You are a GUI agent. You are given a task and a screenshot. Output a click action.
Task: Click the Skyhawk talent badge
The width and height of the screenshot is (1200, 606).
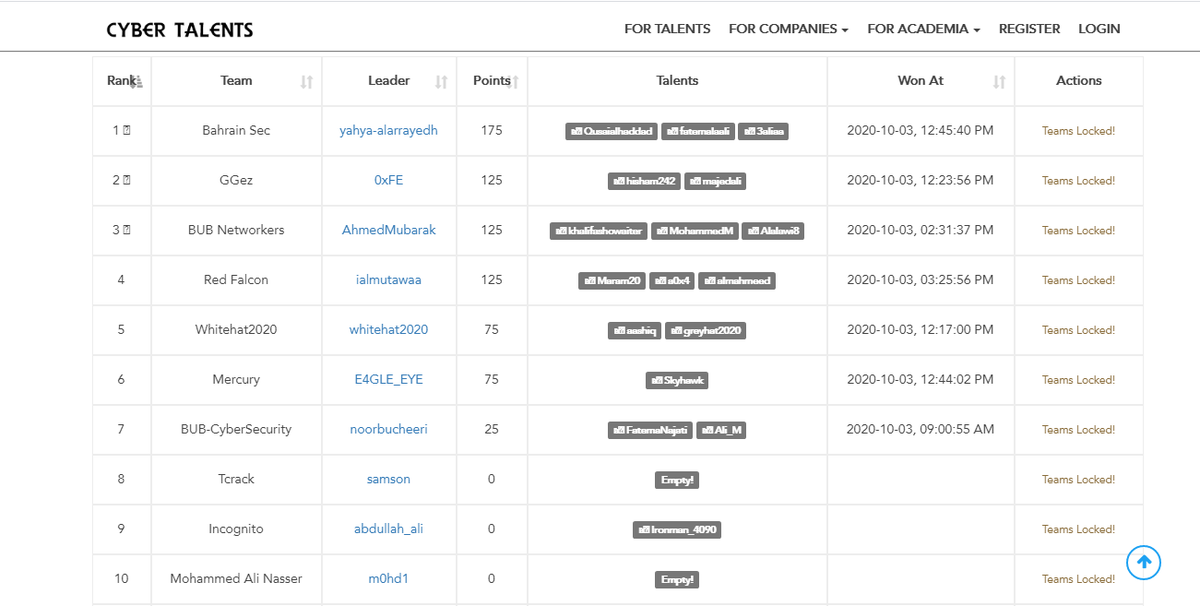(677, 380)
